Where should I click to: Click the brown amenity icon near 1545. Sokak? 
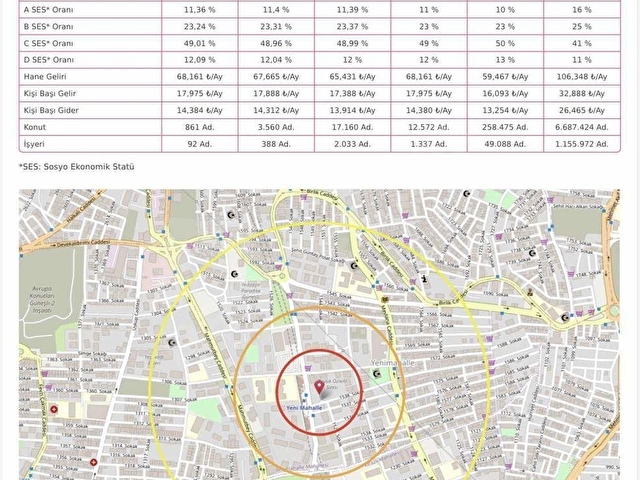384,300
